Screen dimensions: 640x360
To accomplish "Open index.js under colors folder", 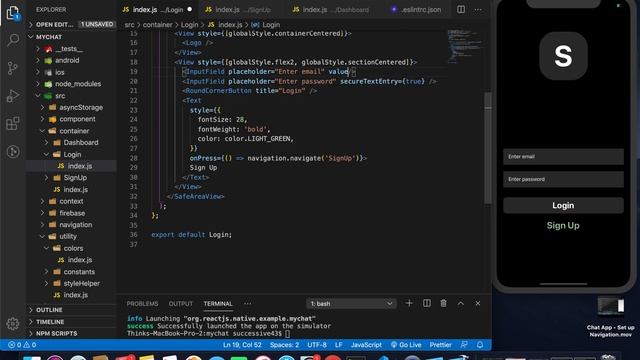I will point(71,260).
